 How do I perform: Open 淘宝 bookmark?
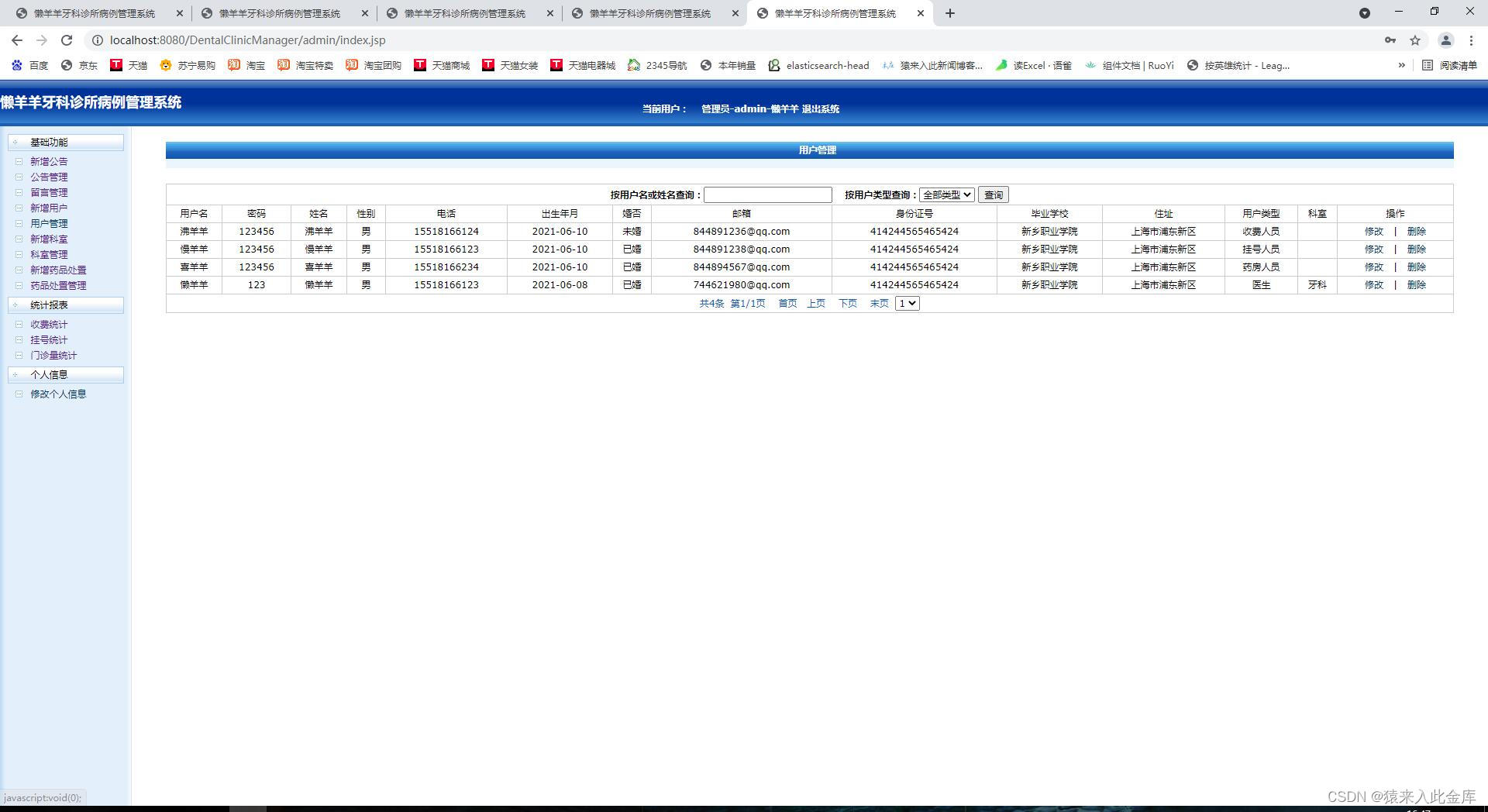click(246, 65)
